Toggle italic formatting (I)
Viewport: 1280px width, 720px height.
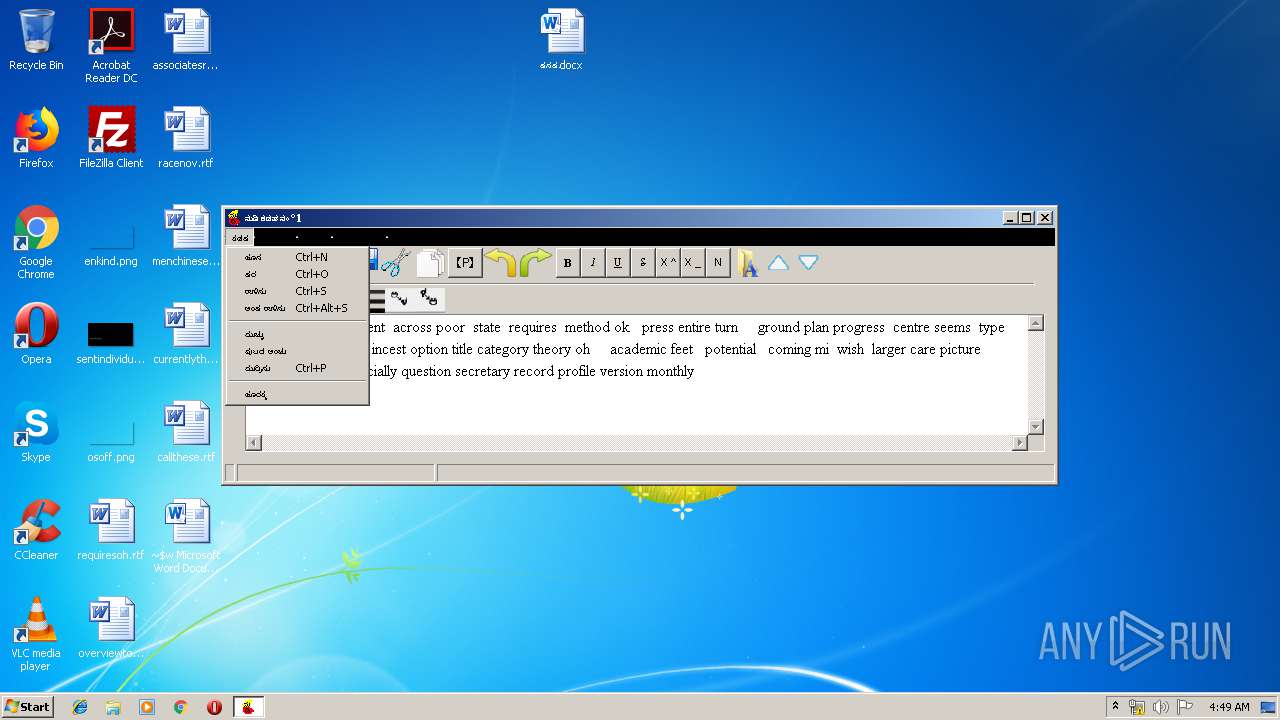[x=593, y=263]
